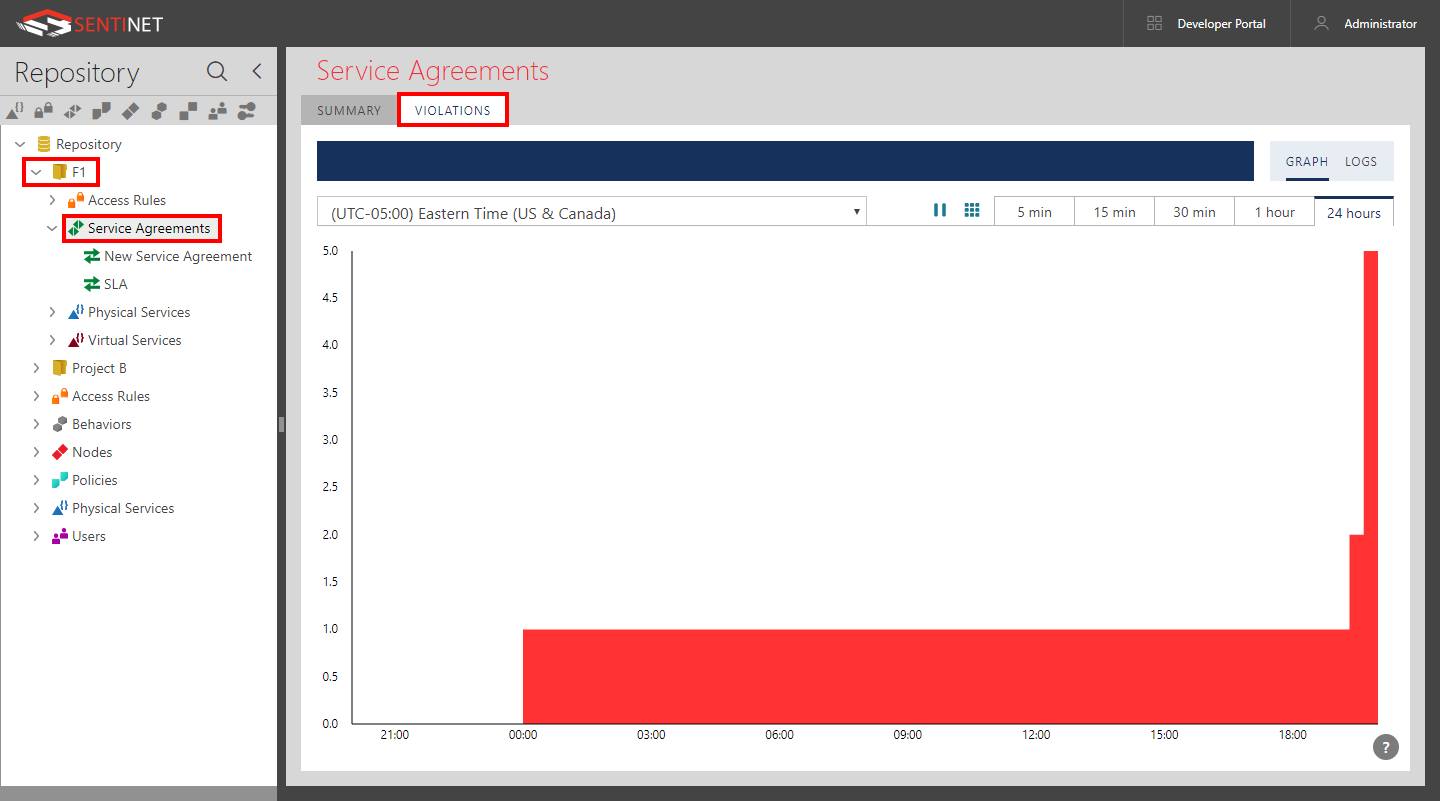Switch to the Violations tab
Screen dimensions: 1440x801
pos(453,110)
